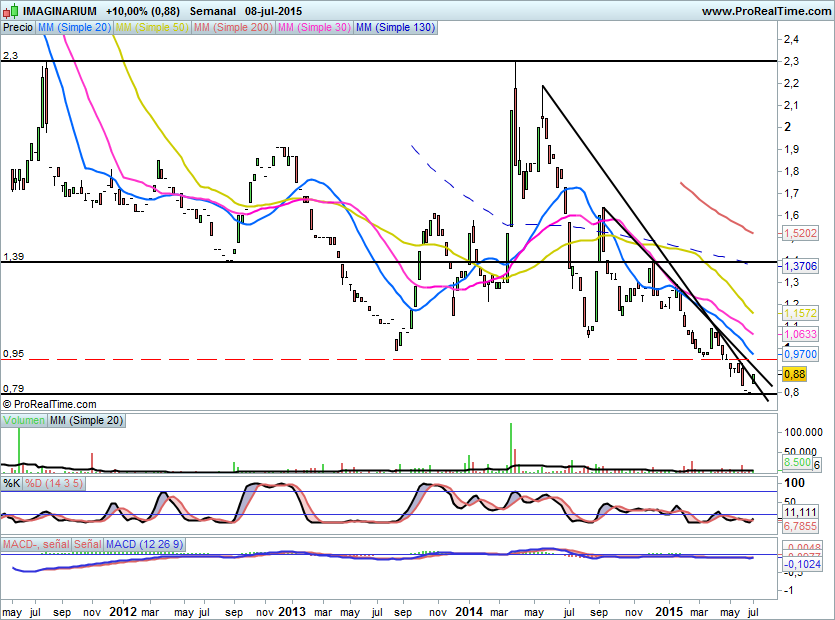Click the 6,7855 stochastic %D value tag

click(x=800, y=526)
